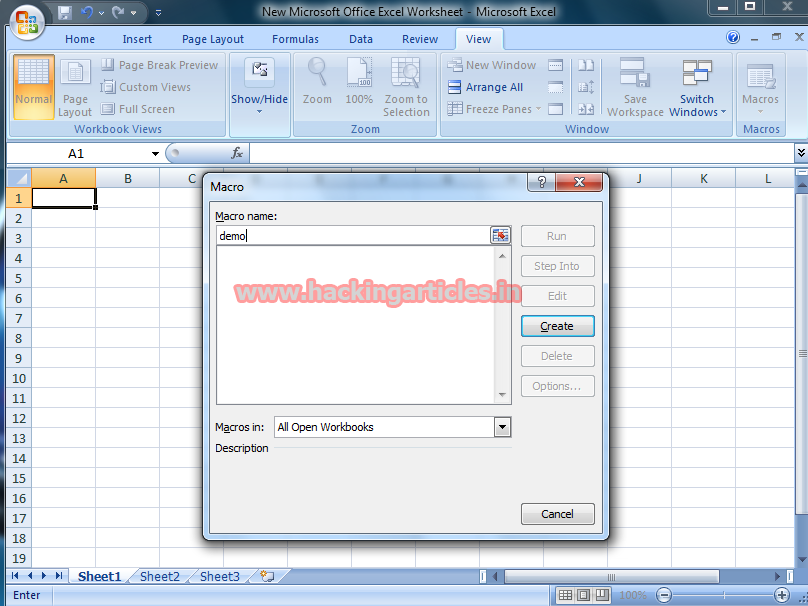Image resolution: width=808 pixels, height=606 pixels.
Task: Click the collapse dialog range icon
Action: click(x=500, y=235)
